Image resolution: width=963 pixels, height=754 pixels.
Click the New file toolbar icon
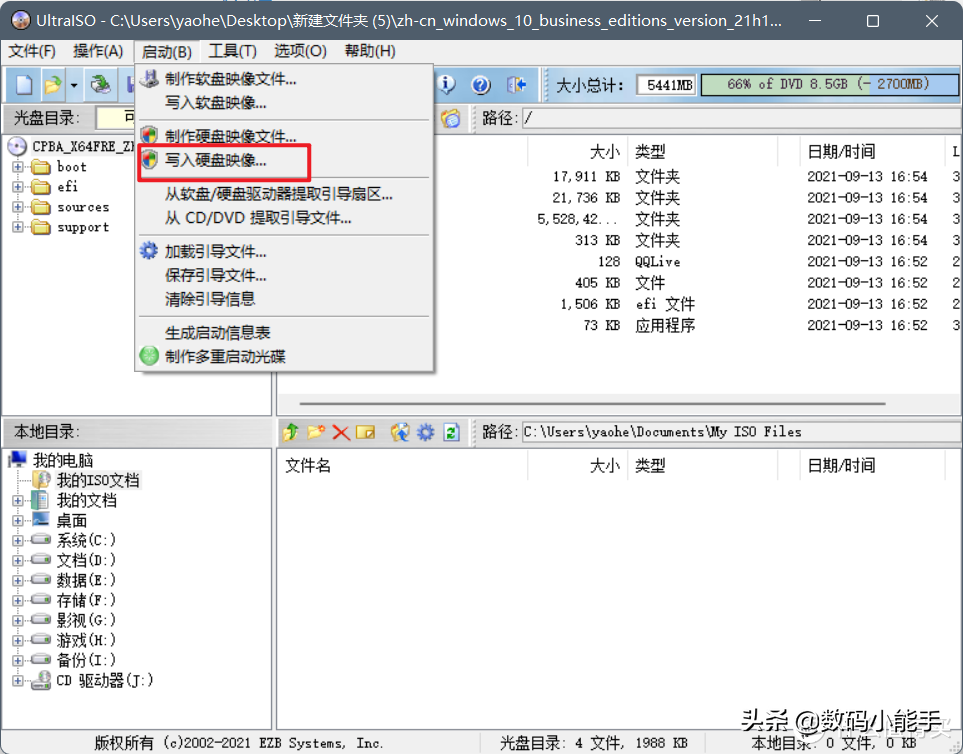click(x=23, y=85)
